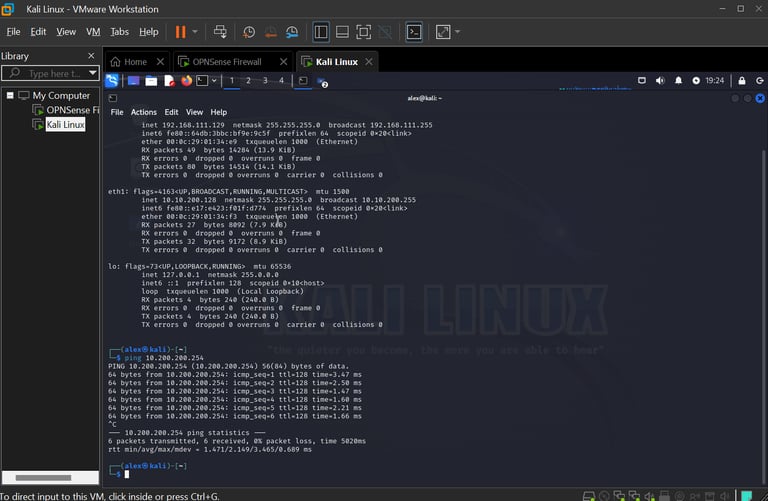Screen dimensions: 768x501
Task: Switch to the Home tab
Action: 135,62
